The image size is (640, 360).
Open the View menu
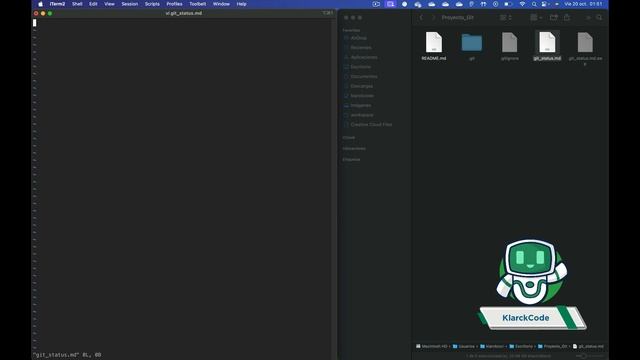click(x=109, y=4)
